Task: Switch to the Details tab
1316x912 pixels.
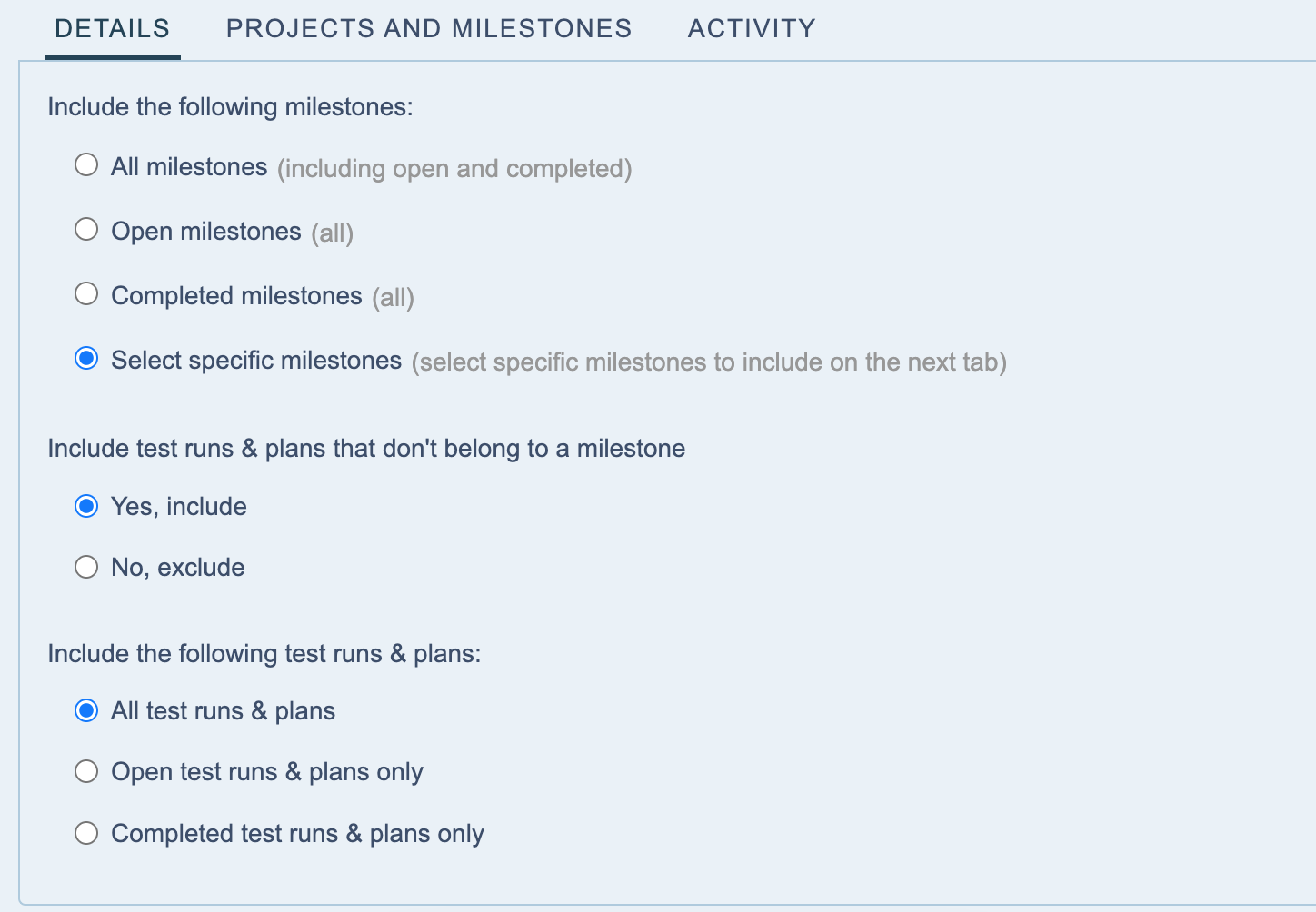Action: (112, 29)
